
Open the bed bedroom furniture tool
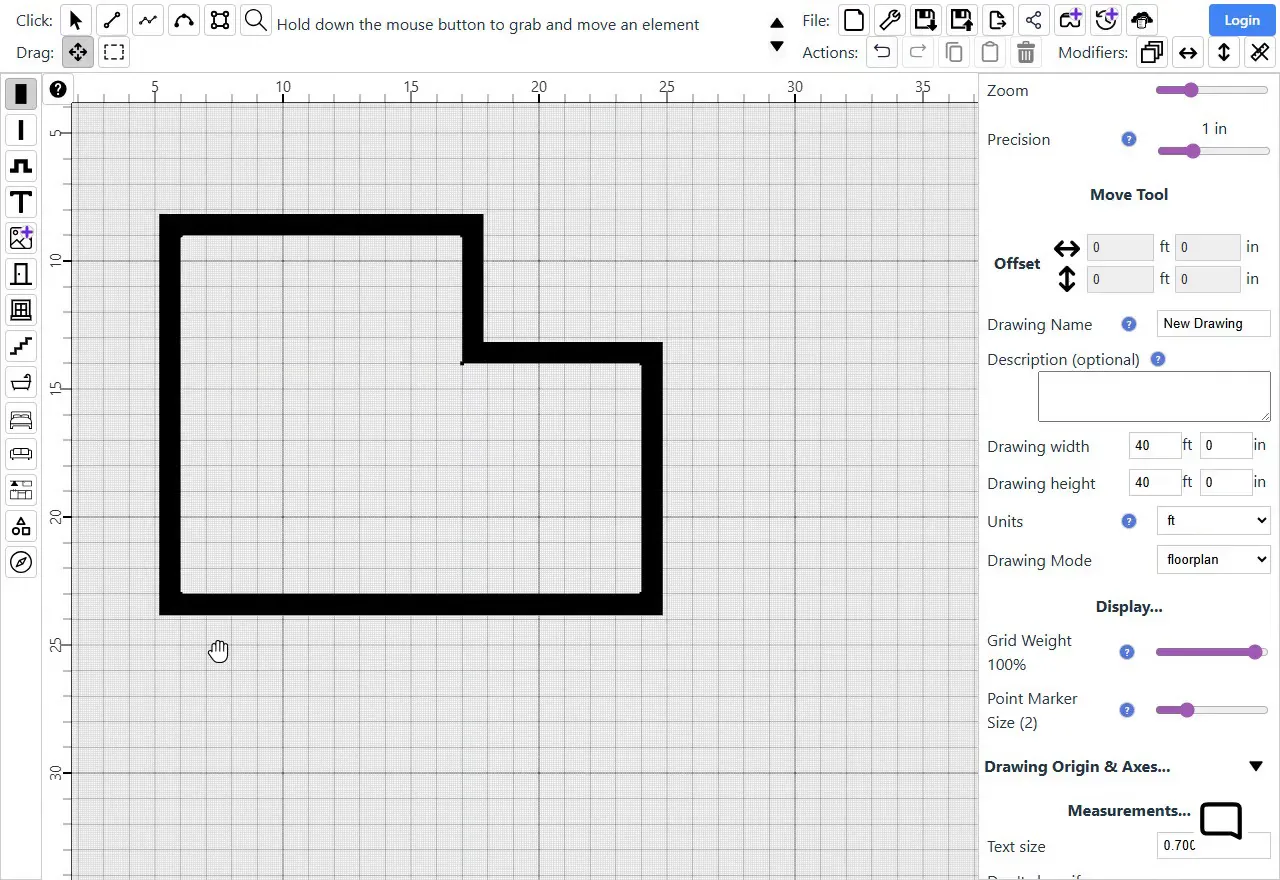point(21,418)
